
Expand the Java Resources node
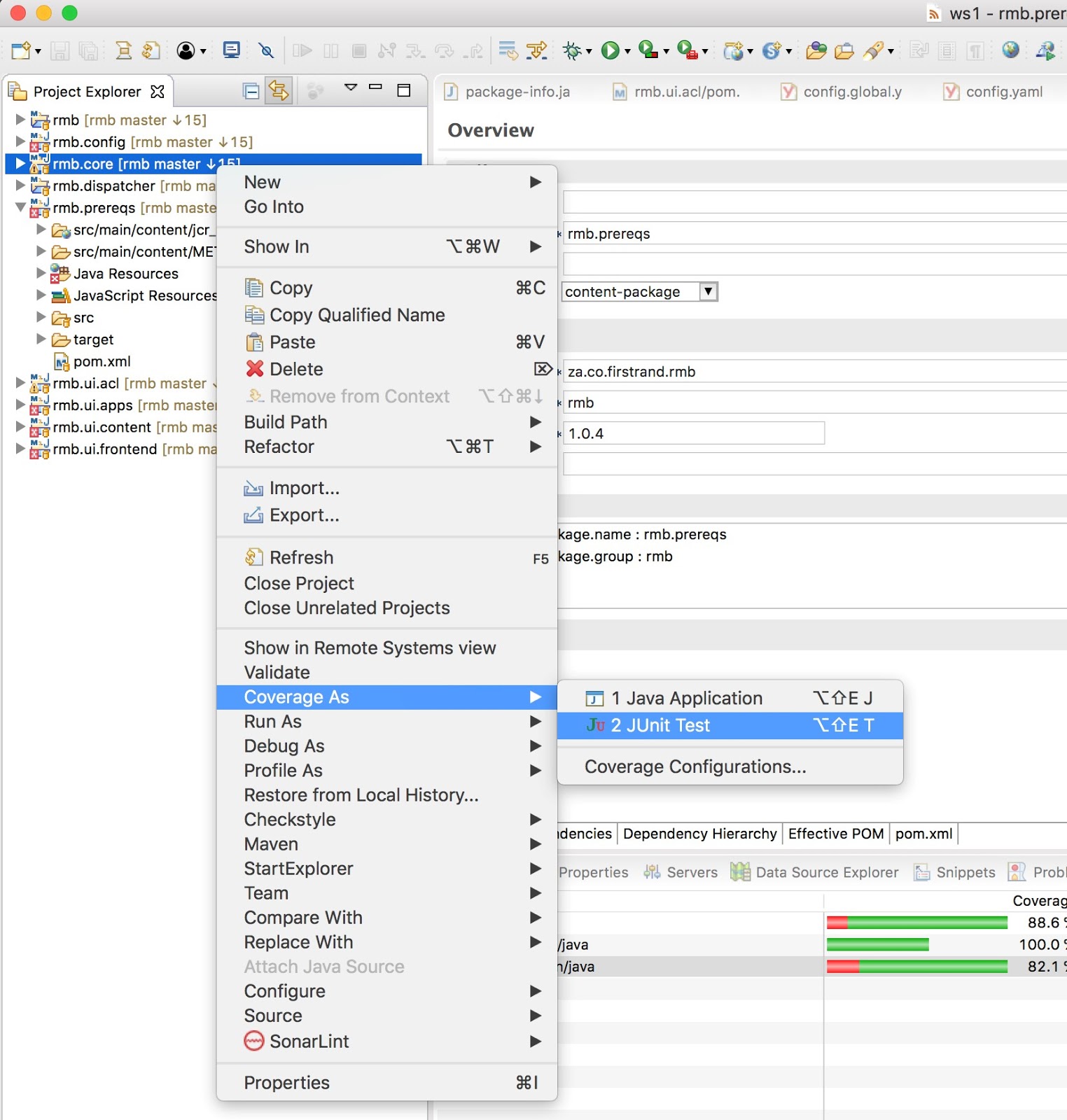[41, 273]
